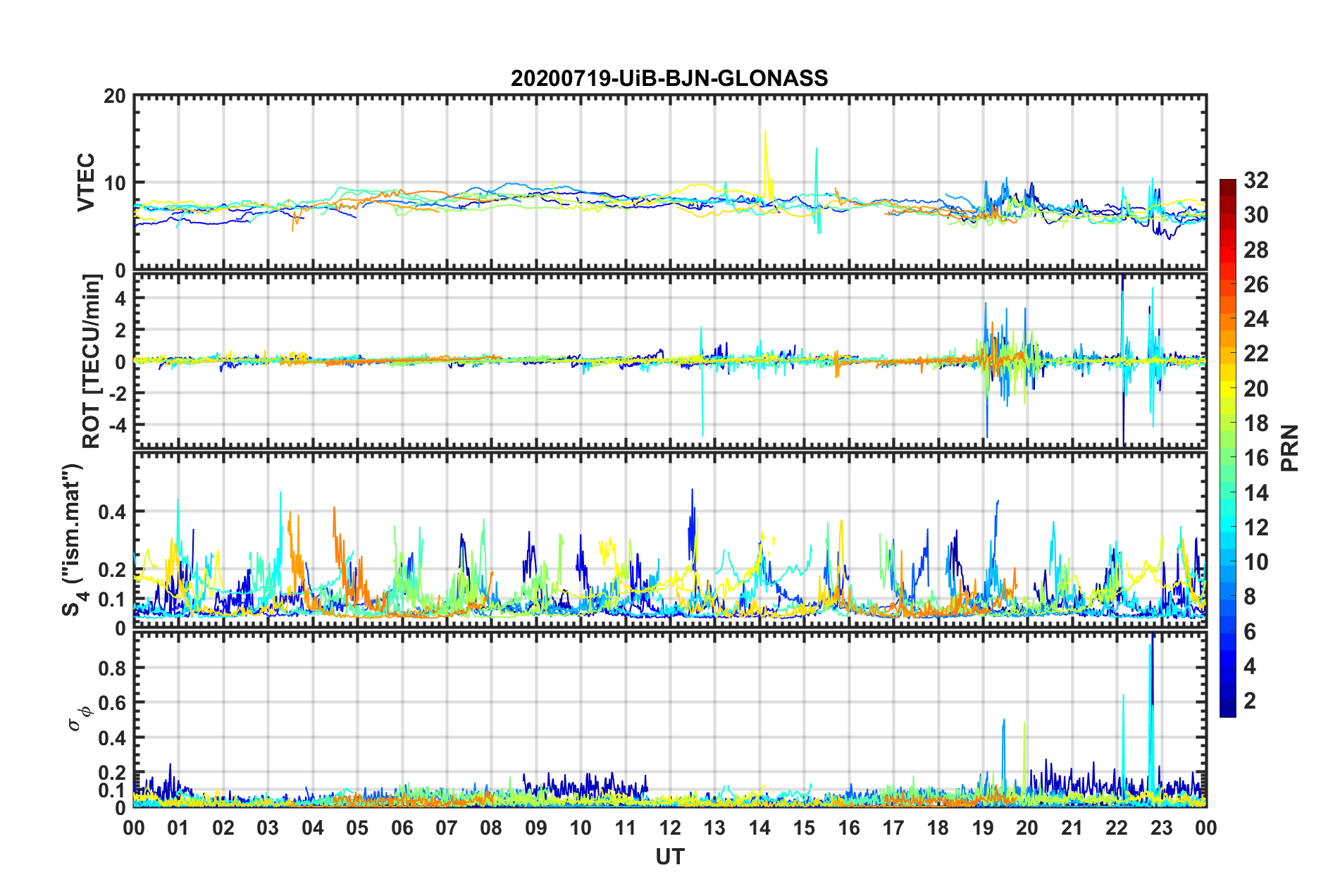The height and width of the screenshot is (896, 1340).
Task: Click the 20 tick on VTEC axis
Action: (115, 96)
